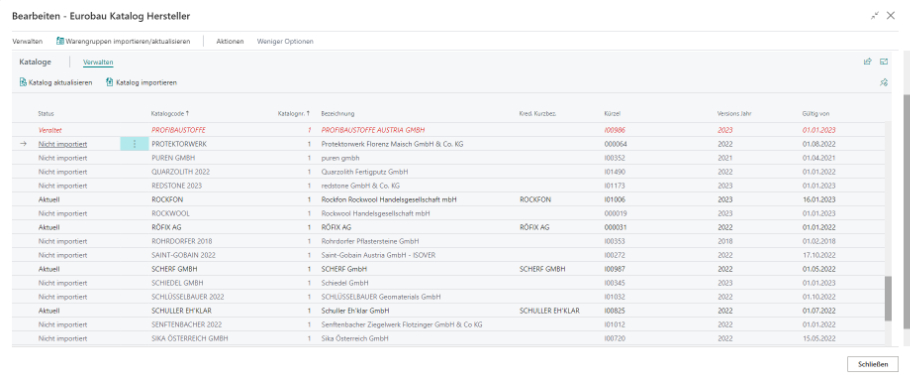Click date 17.10.2022 in Saint-Gobain row
The height and width of the screenshot is (382, 910).
(x=819, y=255)
